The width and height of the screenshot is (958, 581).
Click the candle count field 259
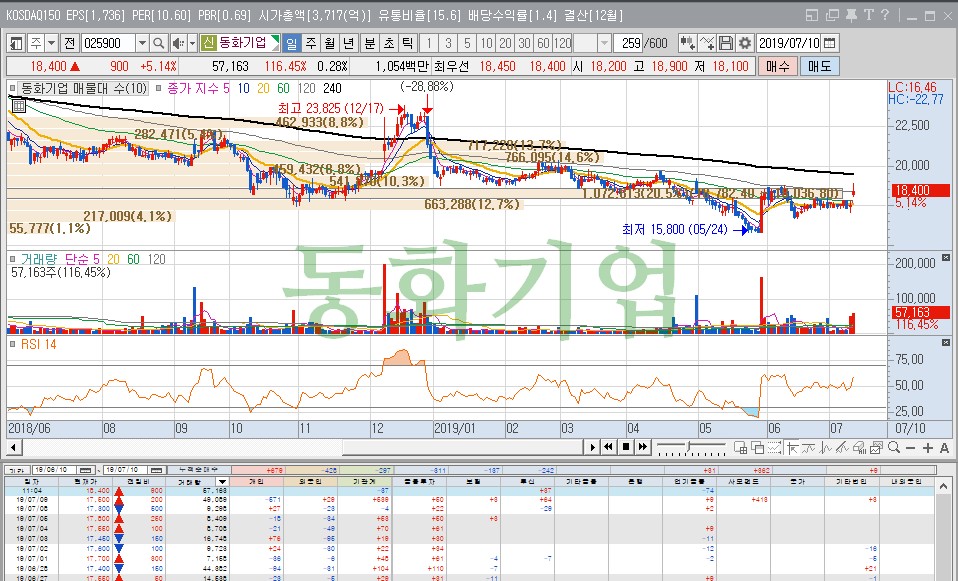[628, 43]
